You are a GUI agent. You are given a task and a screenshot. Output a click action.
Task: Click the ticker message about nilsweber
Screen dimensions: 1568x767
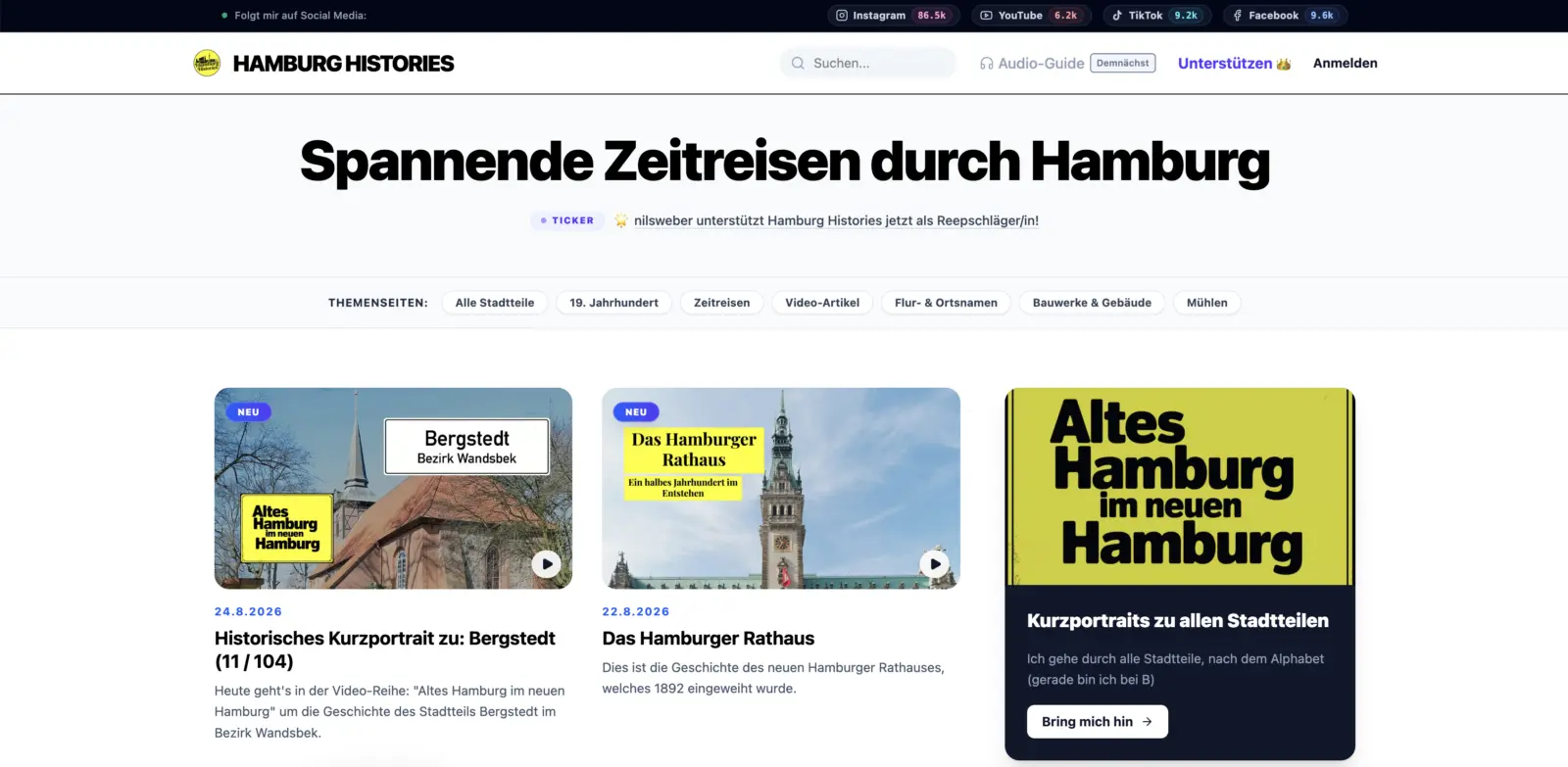[836, 221]
